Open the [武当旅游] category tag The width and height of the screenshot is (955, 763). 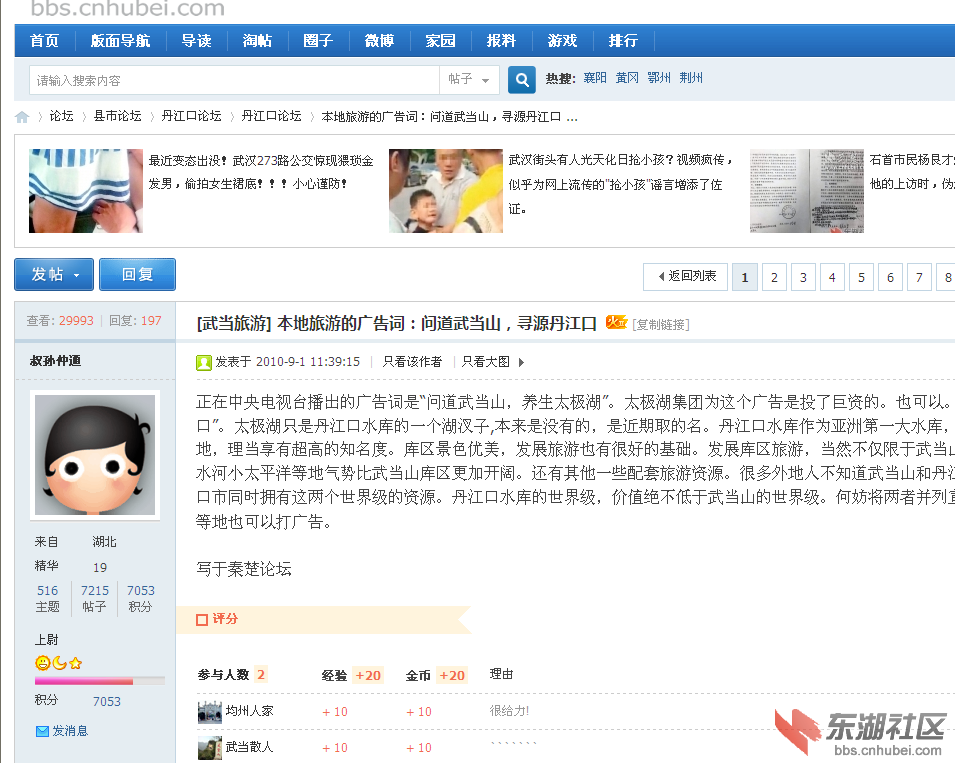[x=234, y=323]
